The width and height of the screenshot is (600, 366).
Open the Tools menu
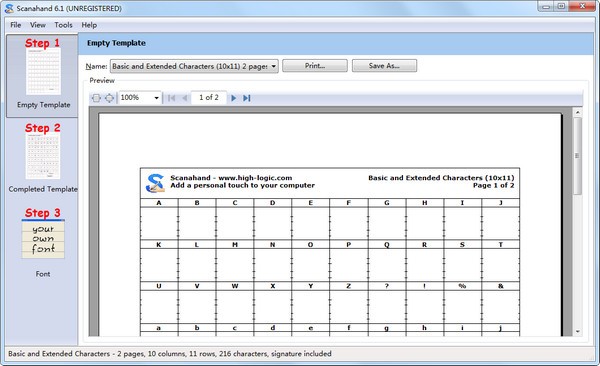[x=63, y=25]
